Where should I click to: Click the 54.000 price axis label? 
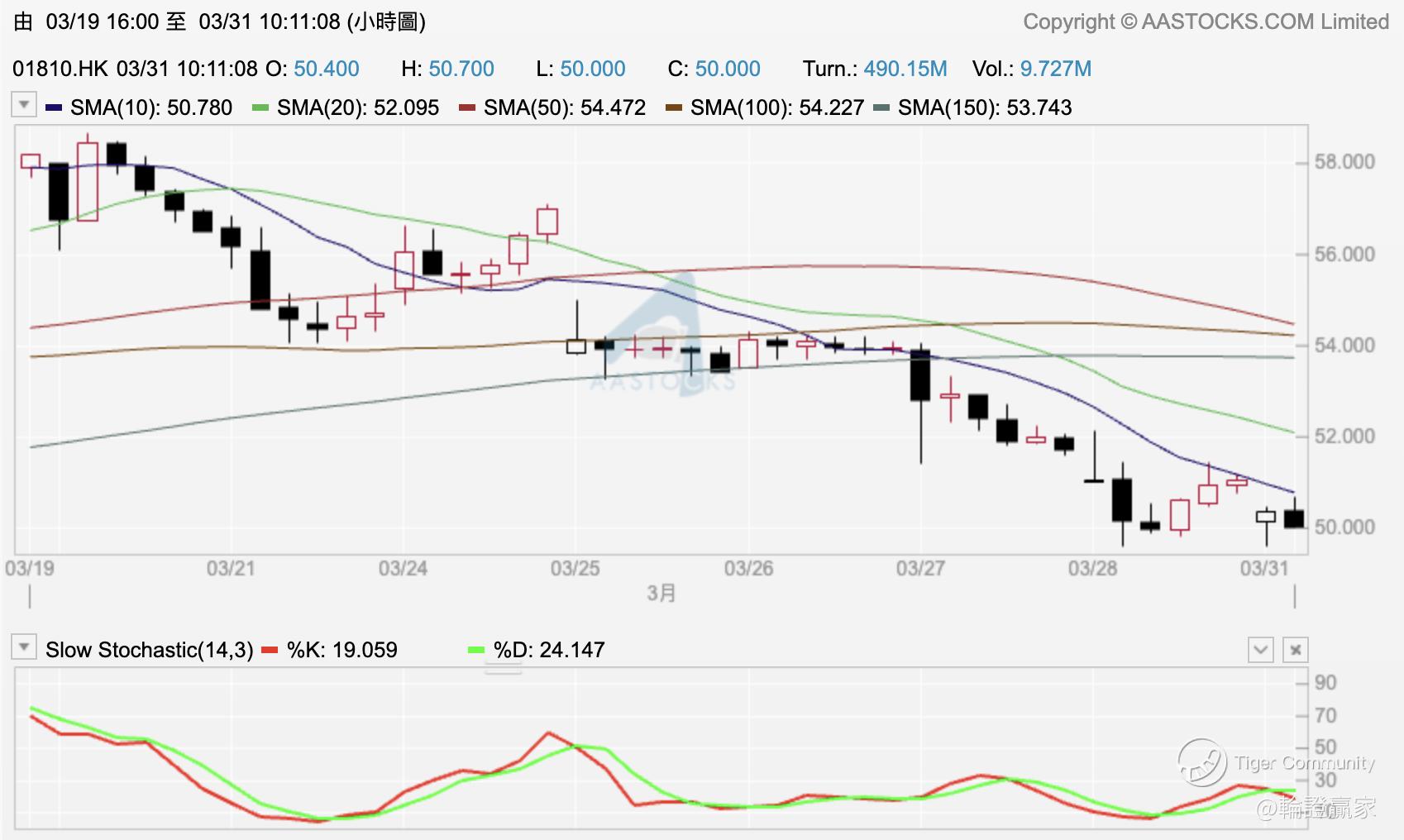[1345, 346]
